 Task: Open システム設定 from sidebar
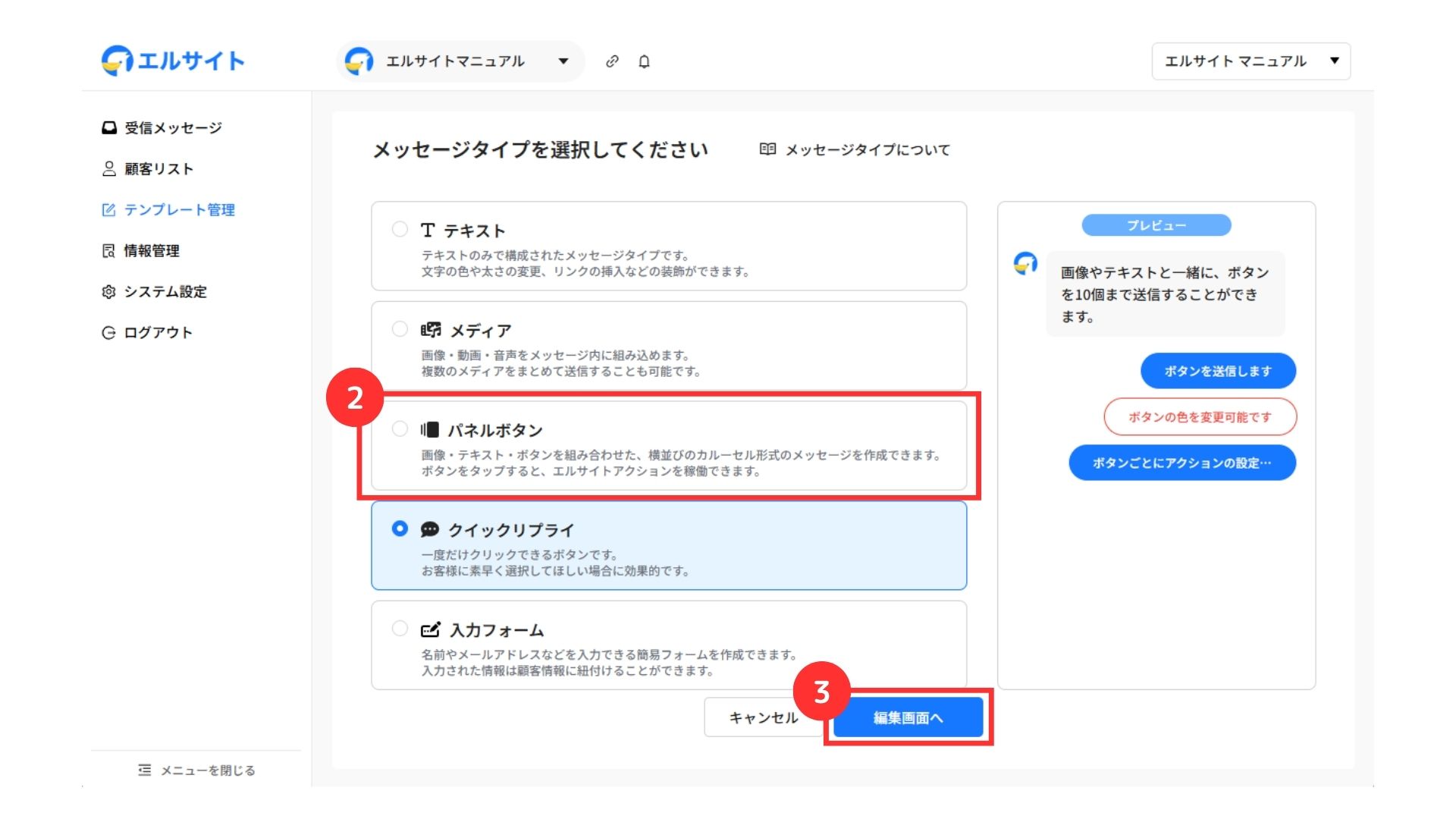tap(165, 292)
